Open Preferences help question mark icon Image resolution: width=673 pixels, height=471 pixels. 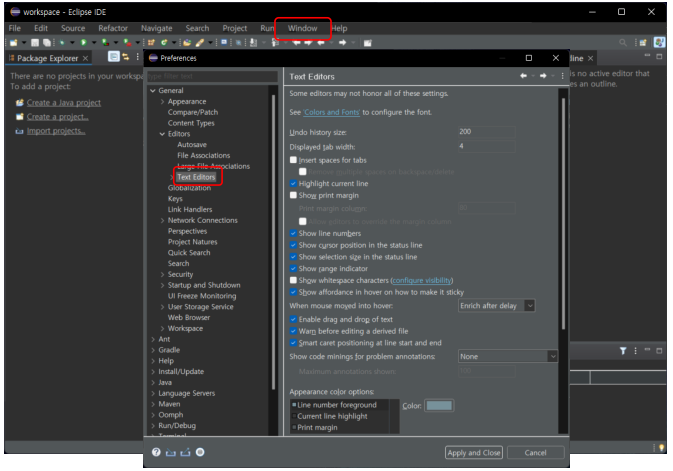(x=156, y=452)
